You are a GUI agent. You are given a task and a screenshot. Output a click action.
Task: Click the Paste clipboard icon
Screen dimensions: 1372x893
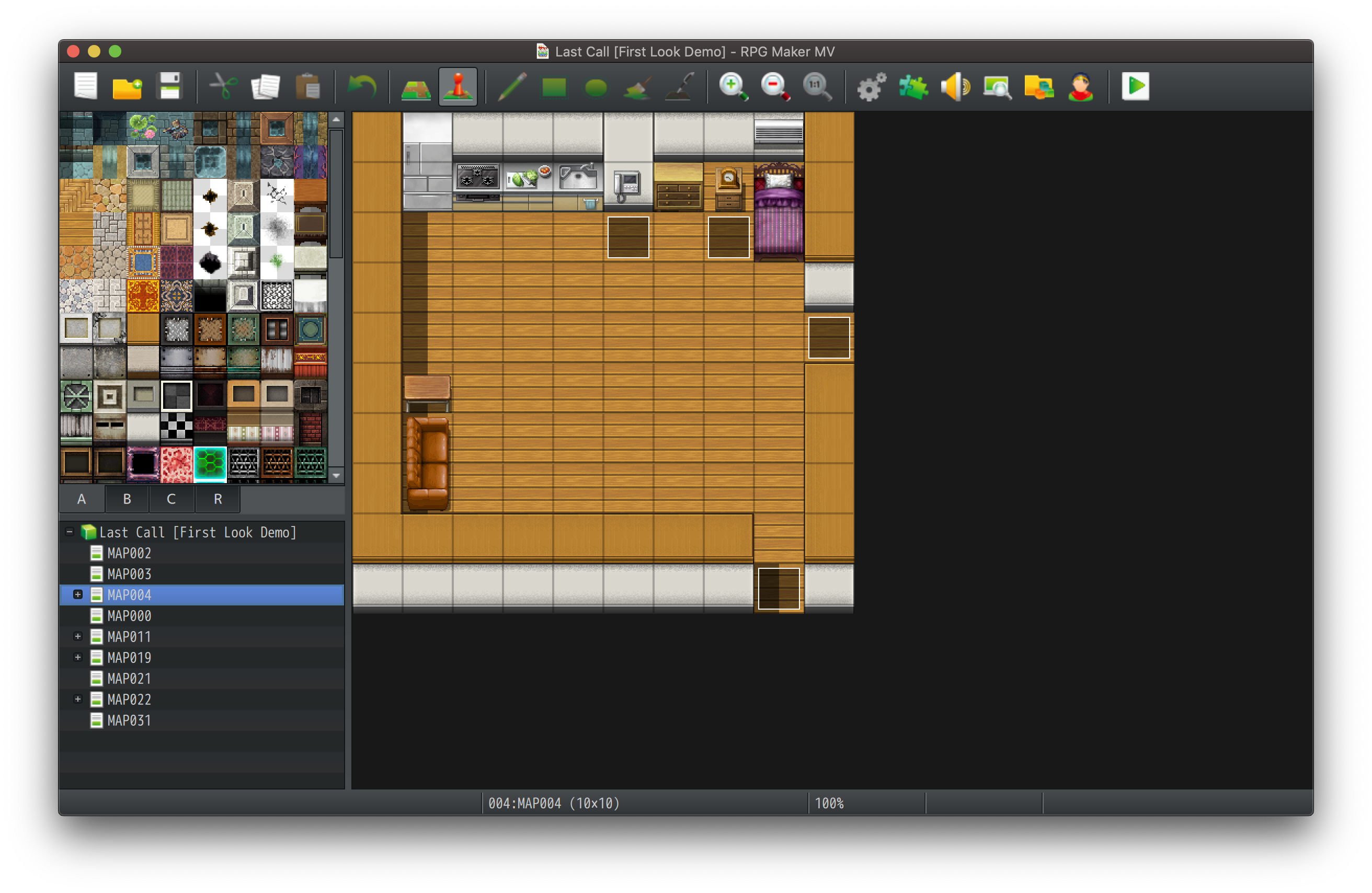point(308,87)
